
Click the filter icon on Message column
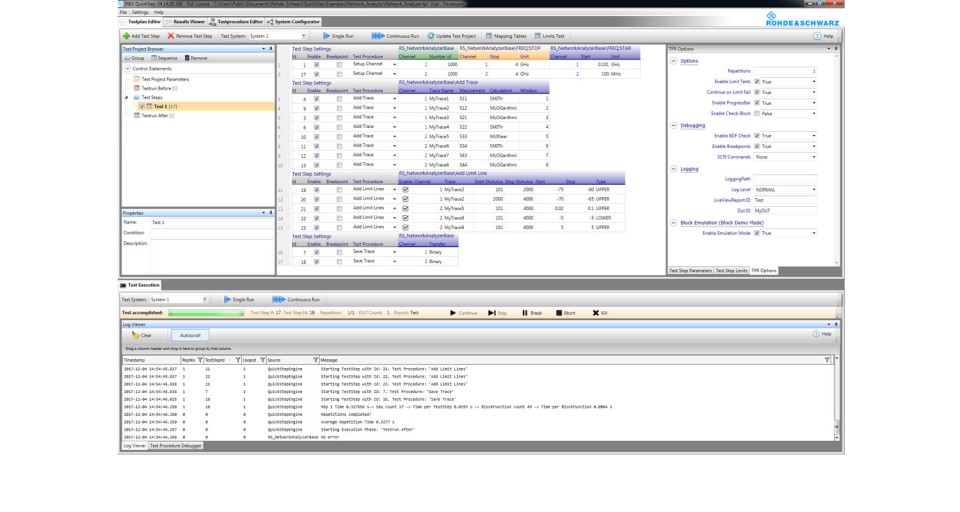point(827,360)
